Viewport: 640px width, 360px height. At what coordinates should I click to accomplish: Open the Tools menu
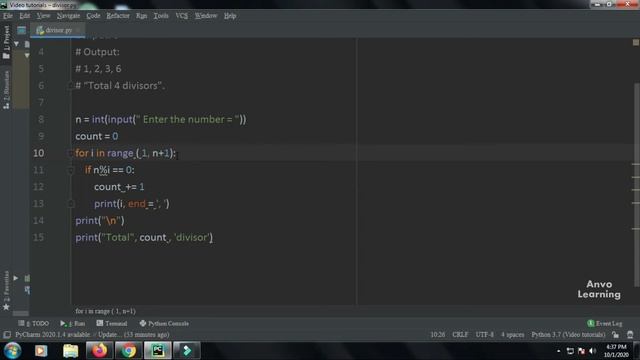(x=161, y=16)
